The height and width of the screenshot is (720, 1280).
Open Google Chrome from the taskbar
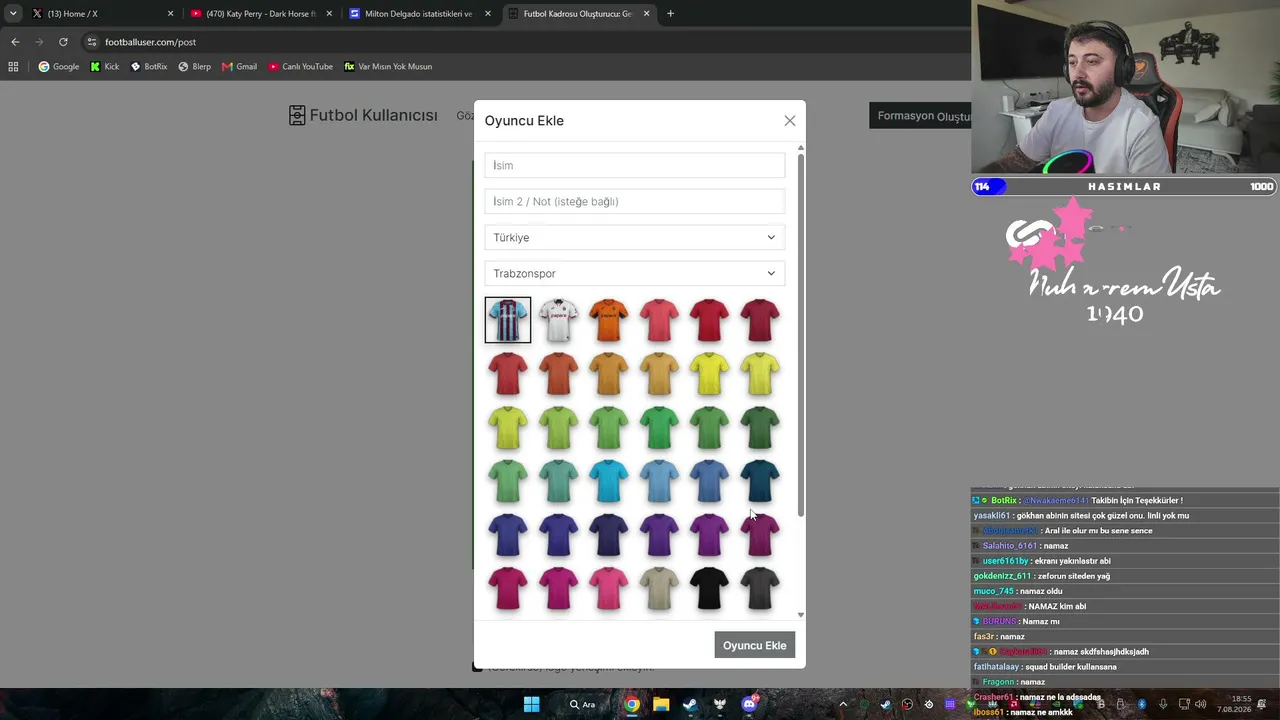[632, 704]
